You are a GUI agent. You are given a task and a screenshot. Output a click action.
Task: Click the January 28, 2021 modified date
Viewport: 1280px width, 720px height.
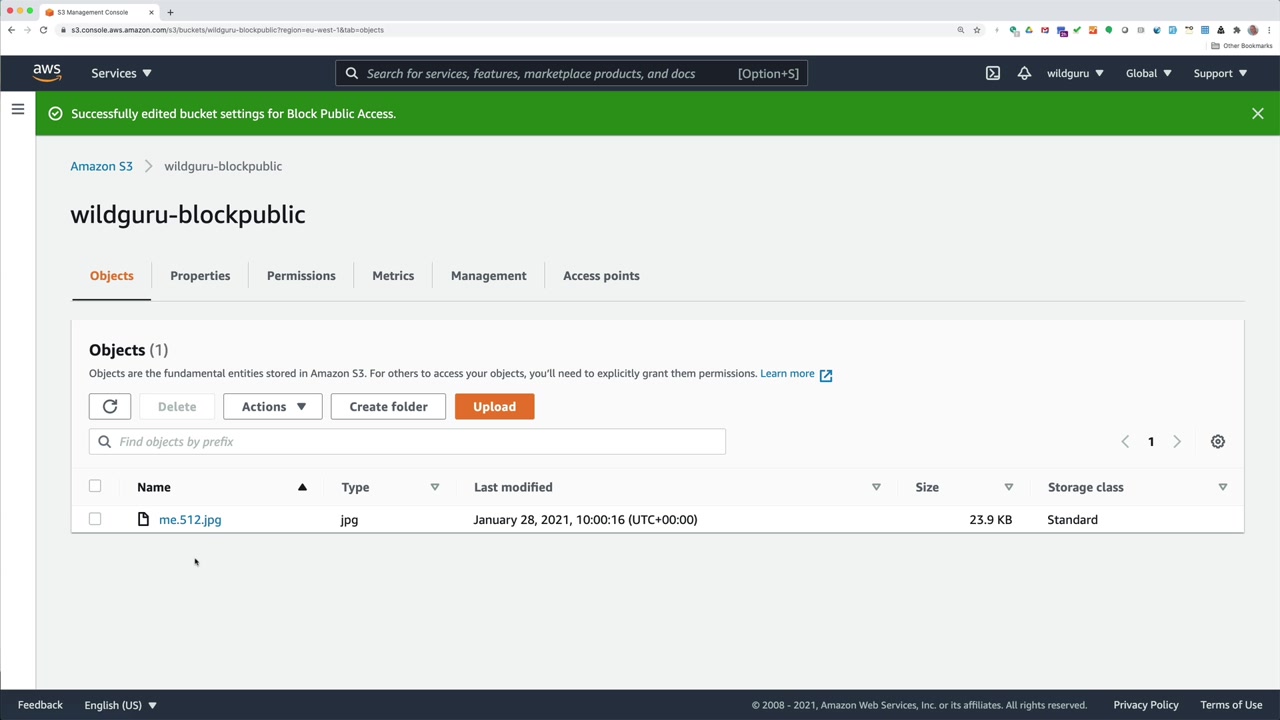click(x=585, y=520)
